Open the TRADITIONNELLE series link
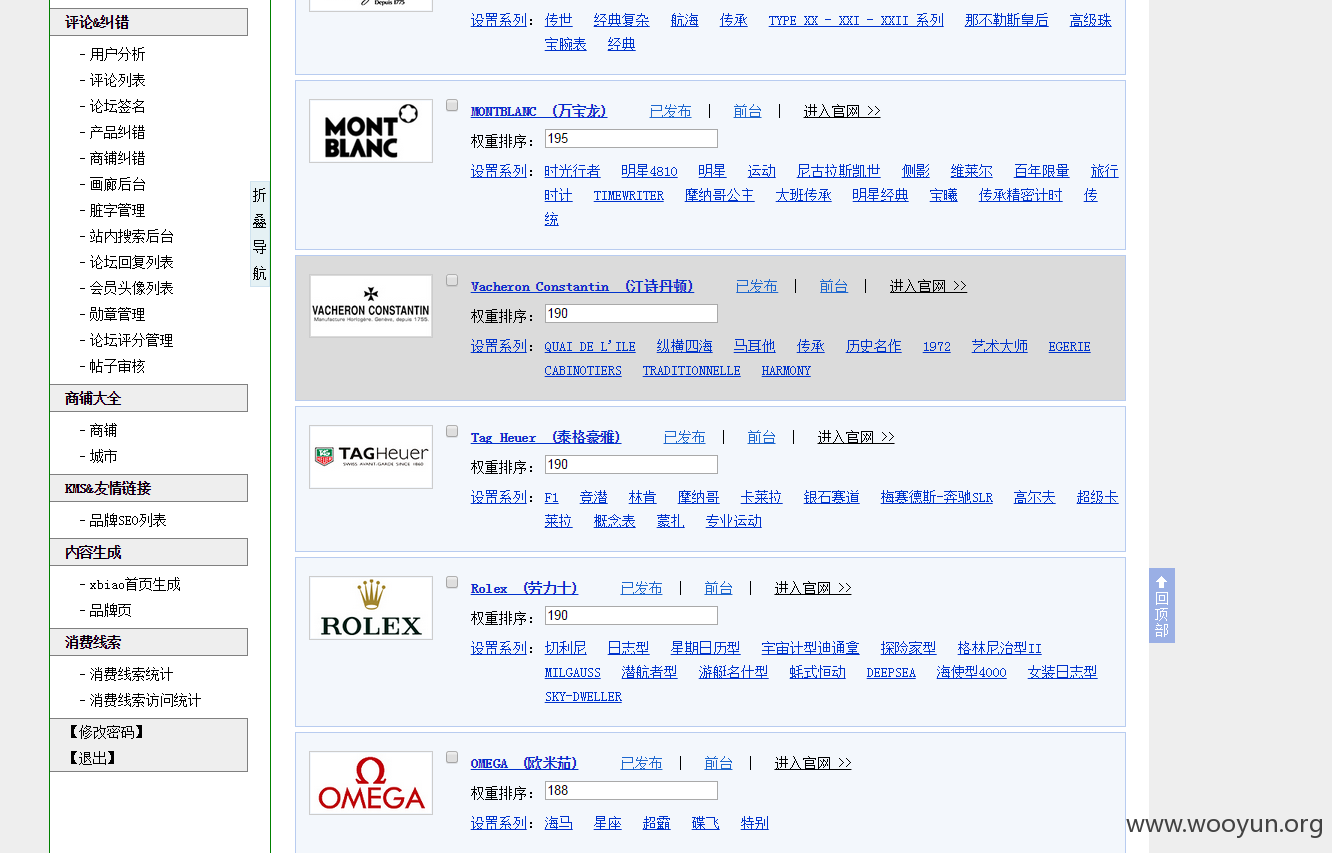 (691, 370)
